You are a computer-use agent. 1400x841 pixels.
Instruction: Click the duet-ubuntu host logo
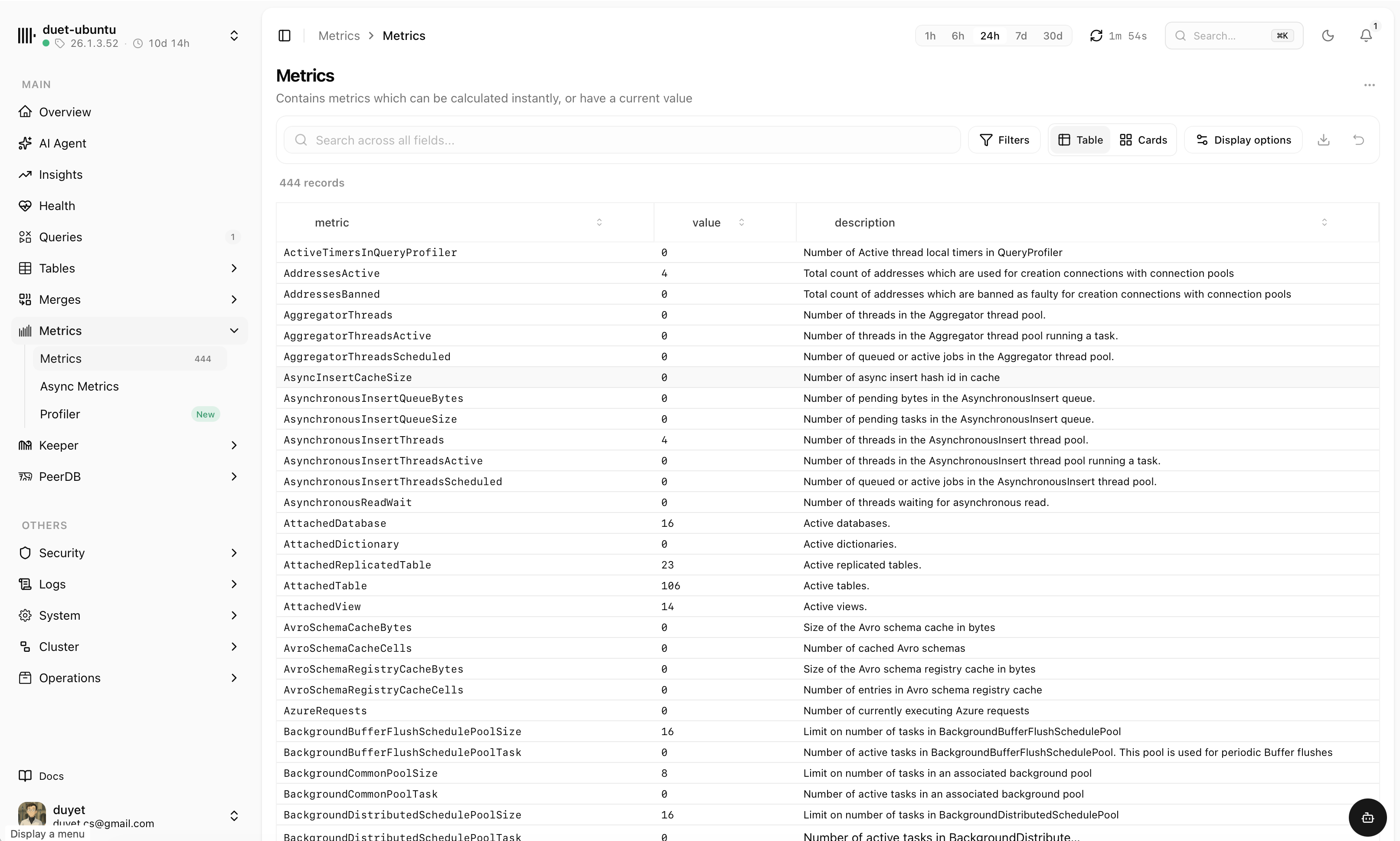[26, 36]
